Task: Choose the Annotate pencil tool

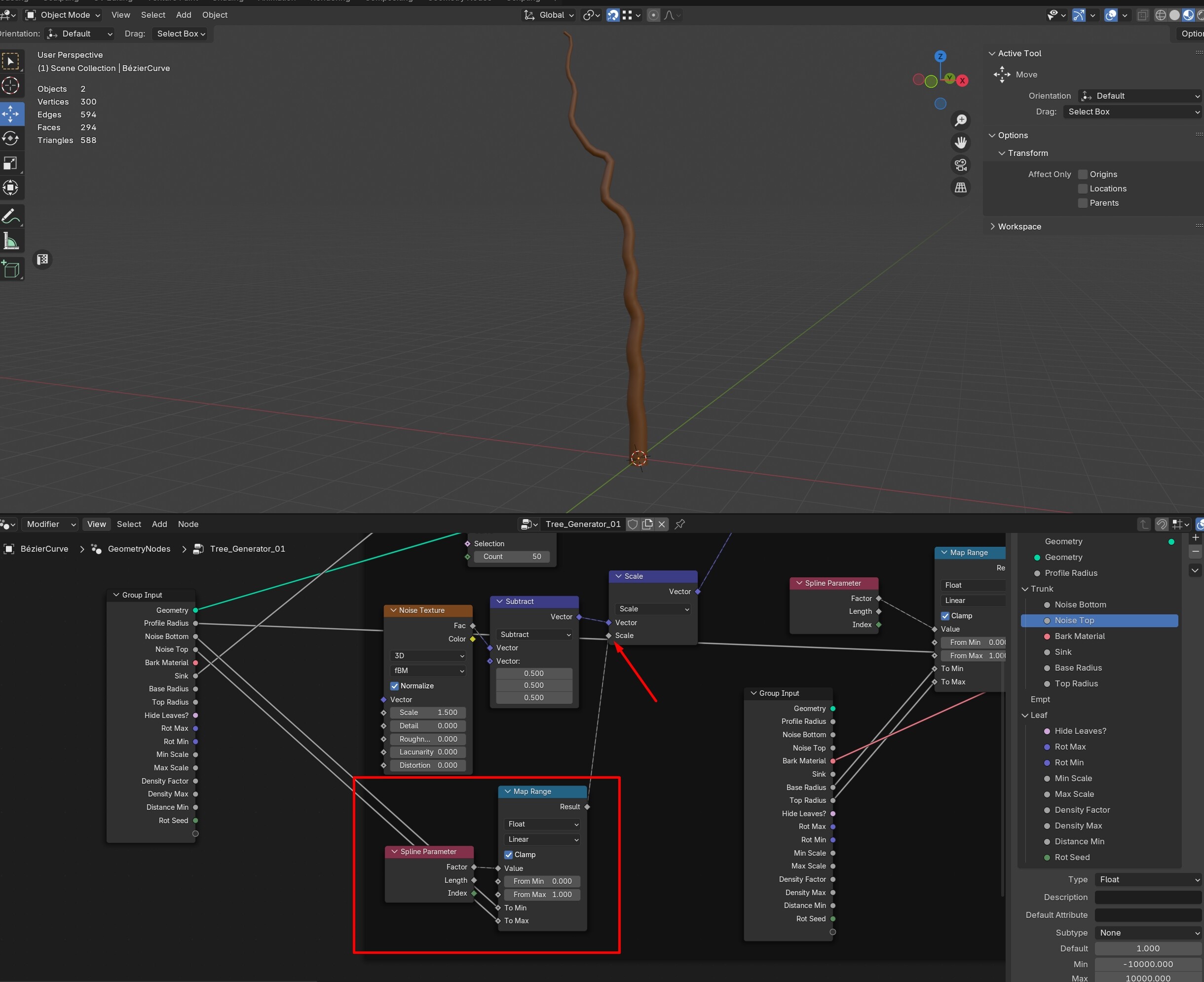Action: [x=11, y=216]
